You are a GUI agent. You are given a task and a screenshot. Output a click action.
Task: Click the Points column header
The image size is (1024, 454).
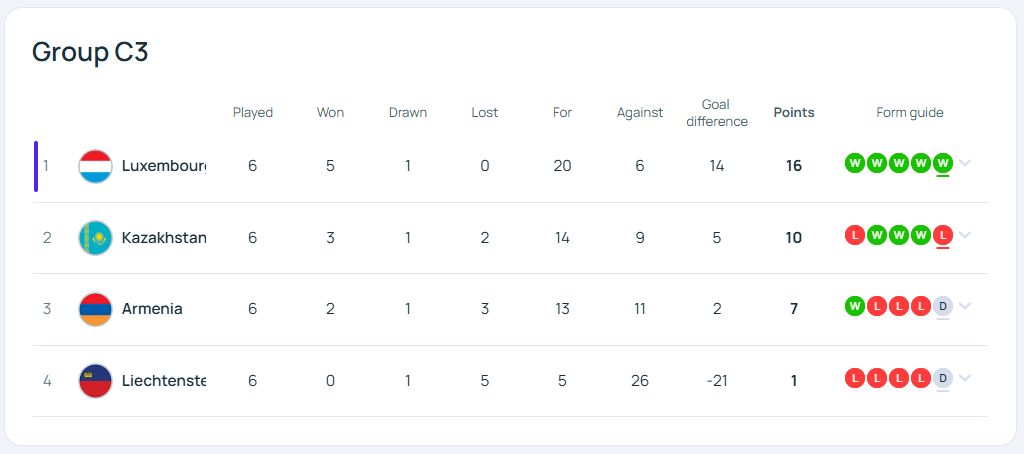point(794,112)
